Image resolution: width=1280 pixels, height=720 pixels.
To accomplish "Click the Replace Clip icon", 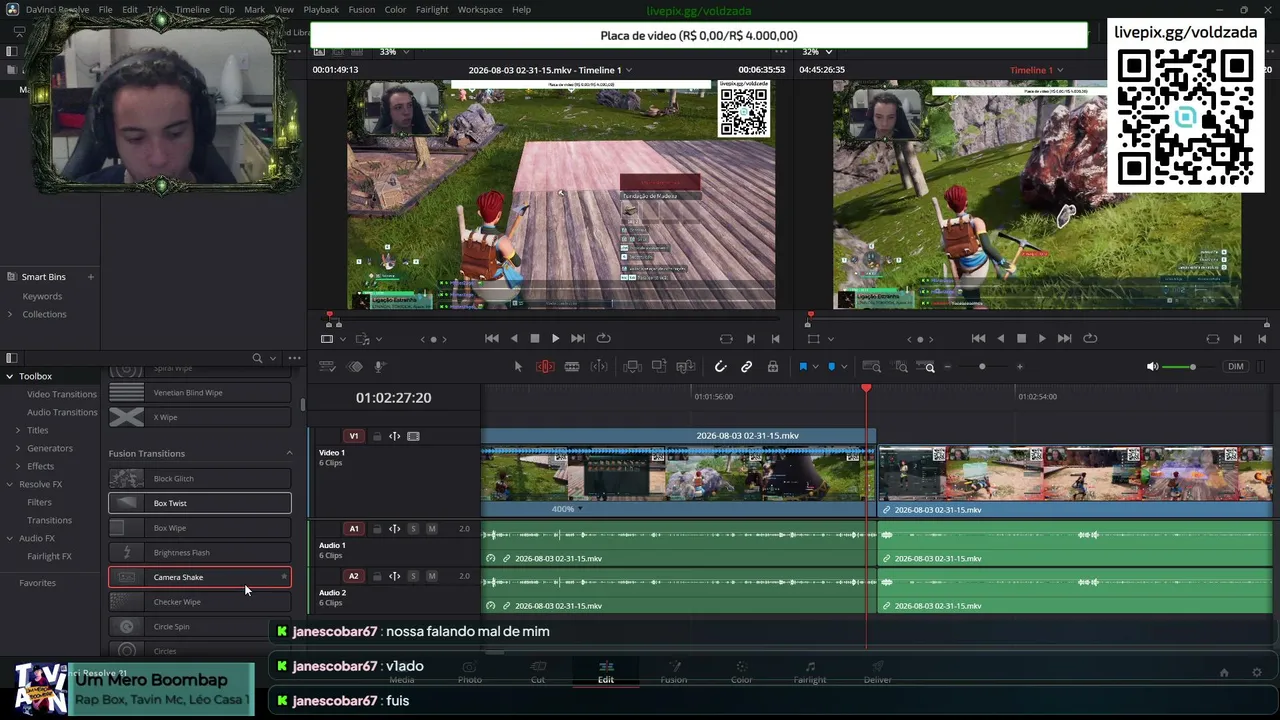I will [686, 367].
